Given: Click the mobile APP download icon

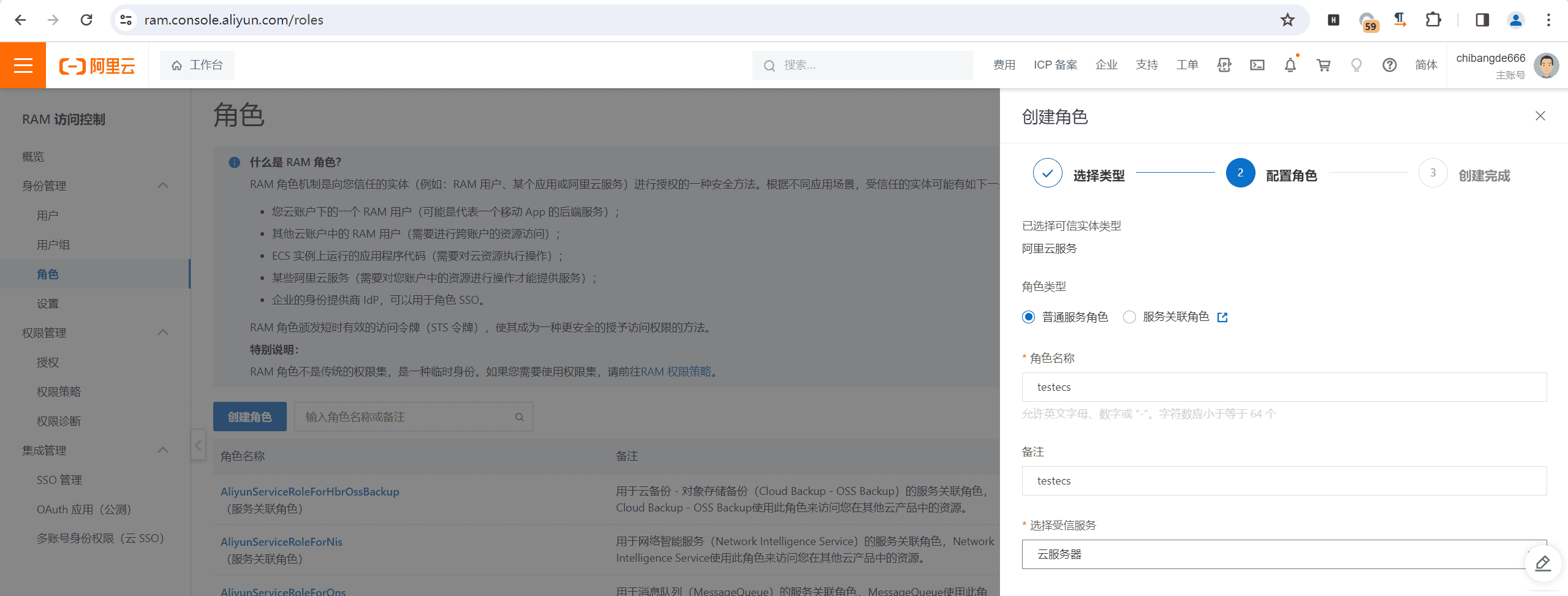Looking at the screenshot, I should point(1224,65).
